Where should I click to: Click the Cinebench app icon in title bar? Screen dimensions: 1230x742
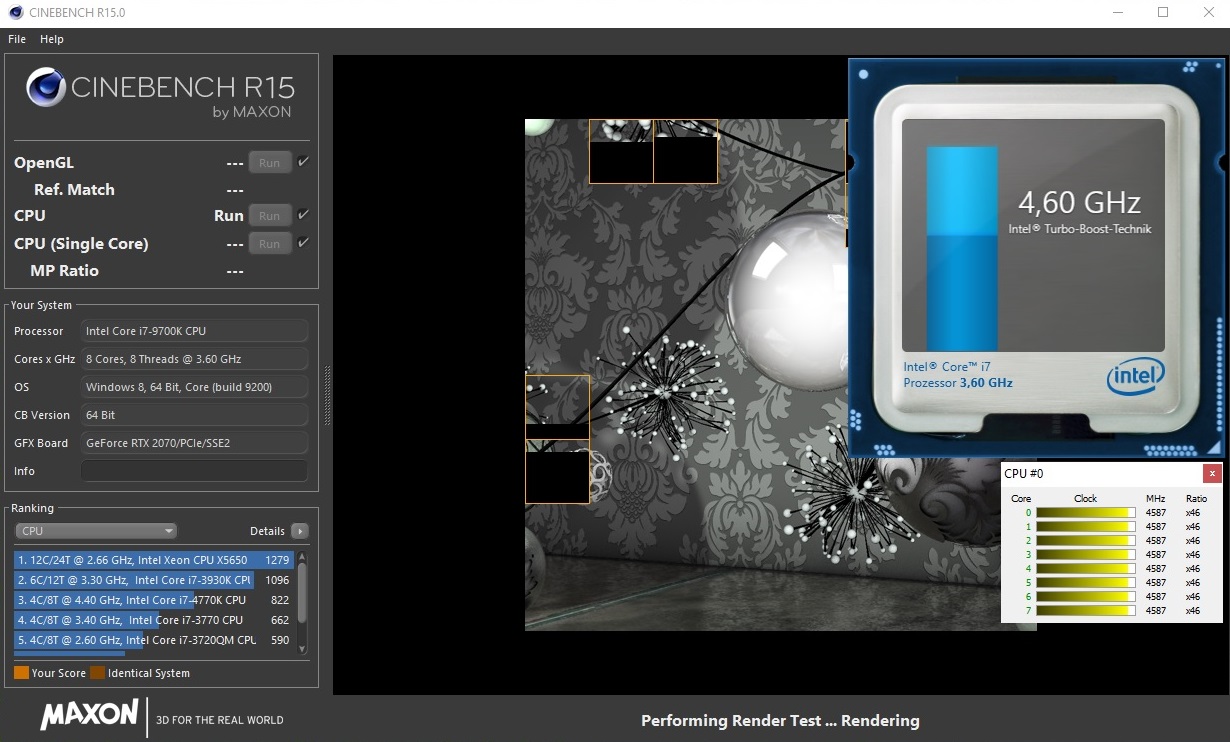13,13
